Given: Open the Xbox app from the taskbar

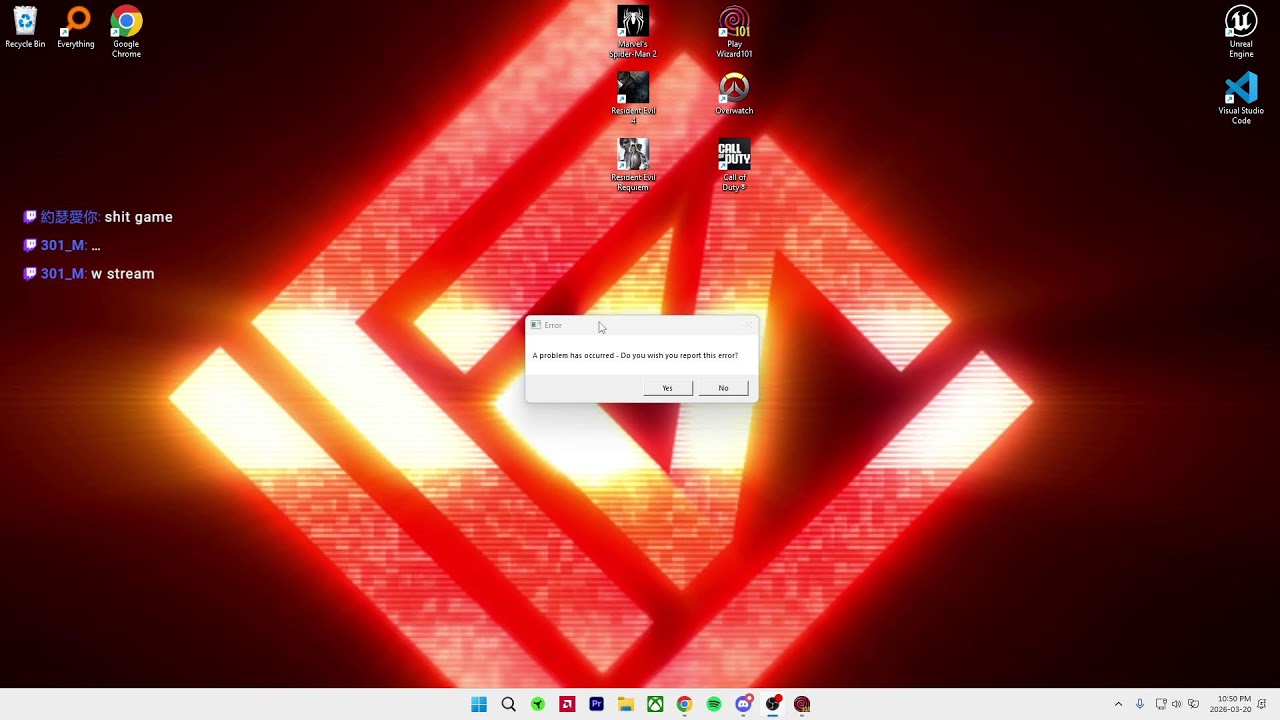Looking at the screenshot, I should 655,704.
